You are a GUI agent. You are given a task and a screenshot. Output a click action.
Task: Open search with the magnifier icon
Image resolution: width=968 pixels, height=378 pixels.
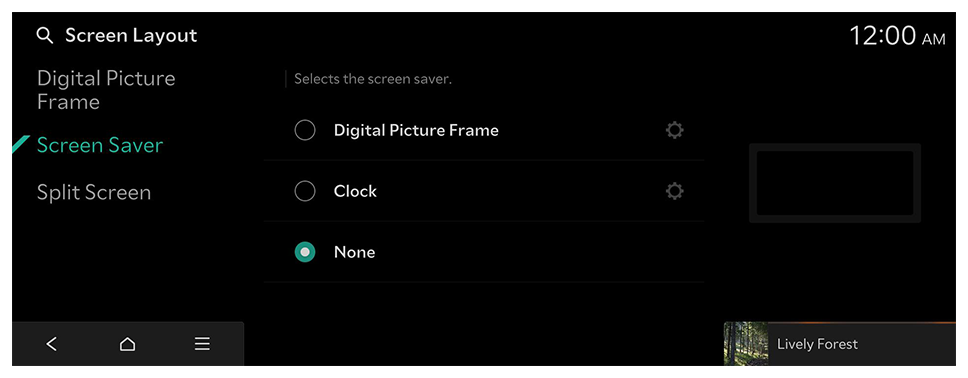[x=44, y=36]
